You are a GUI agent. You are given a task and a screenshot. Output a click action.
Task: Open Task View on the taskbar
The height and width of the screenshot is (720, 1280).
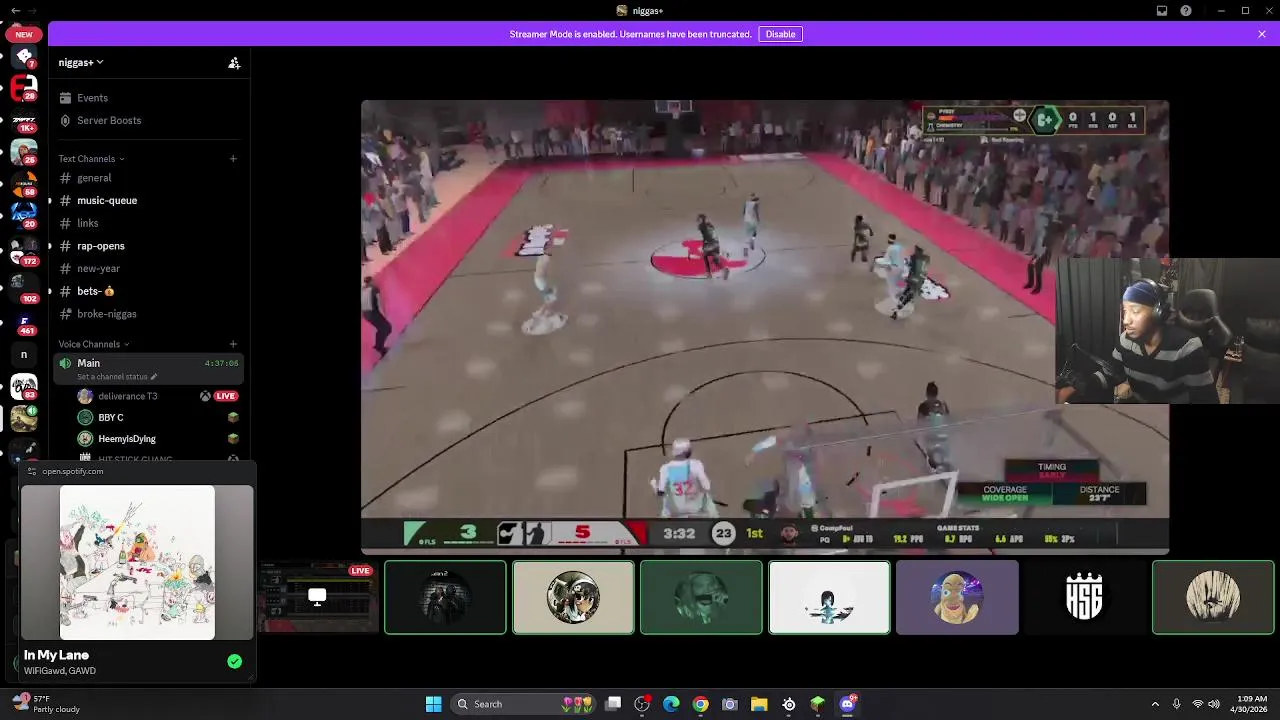(613, 704)
